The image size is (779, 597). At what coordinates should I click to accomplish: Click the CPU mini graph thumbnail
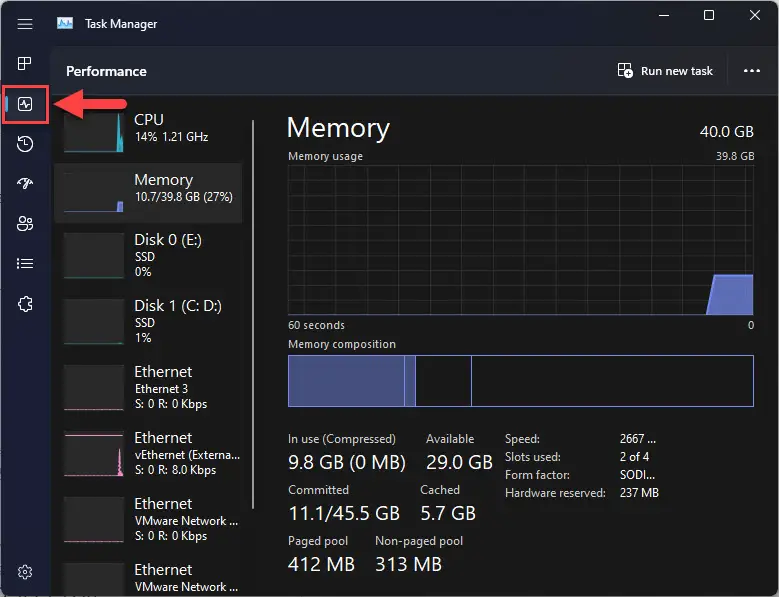(x=93, y=132)
